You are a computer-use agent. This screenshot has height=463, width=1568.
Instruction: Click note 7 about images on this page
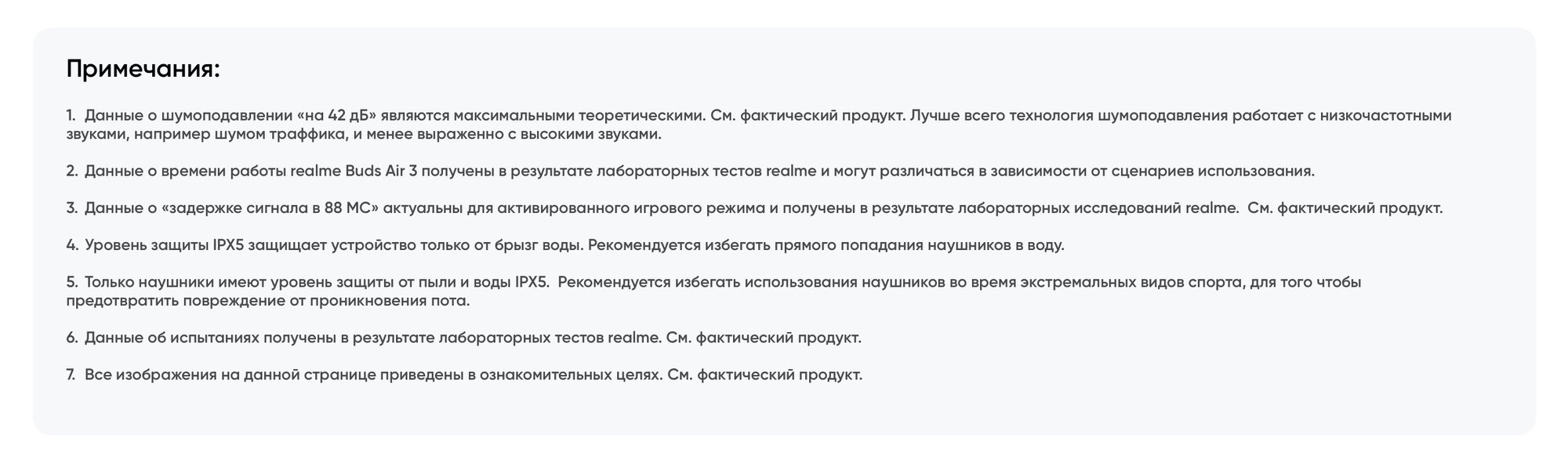[463, 374]
